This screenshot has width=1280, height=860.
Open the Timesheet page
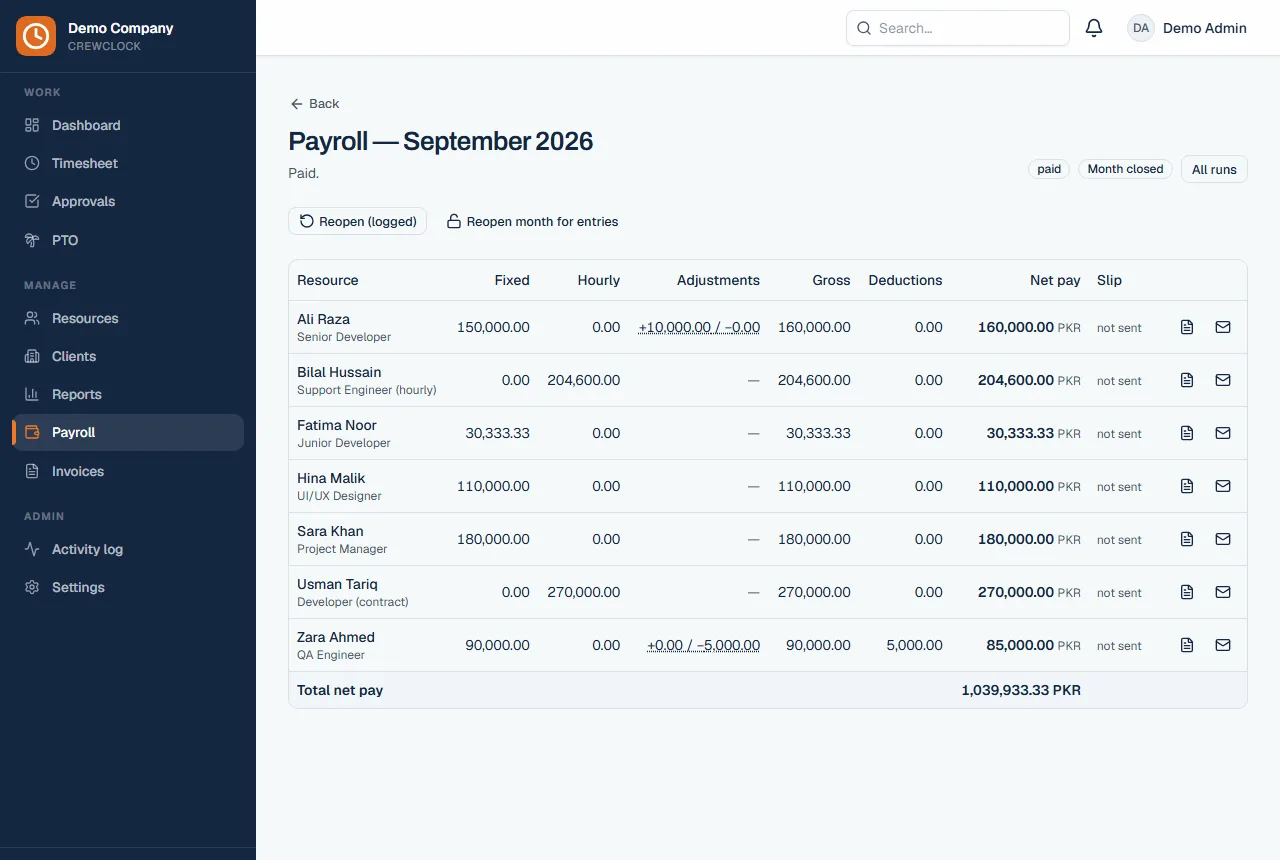128,163
